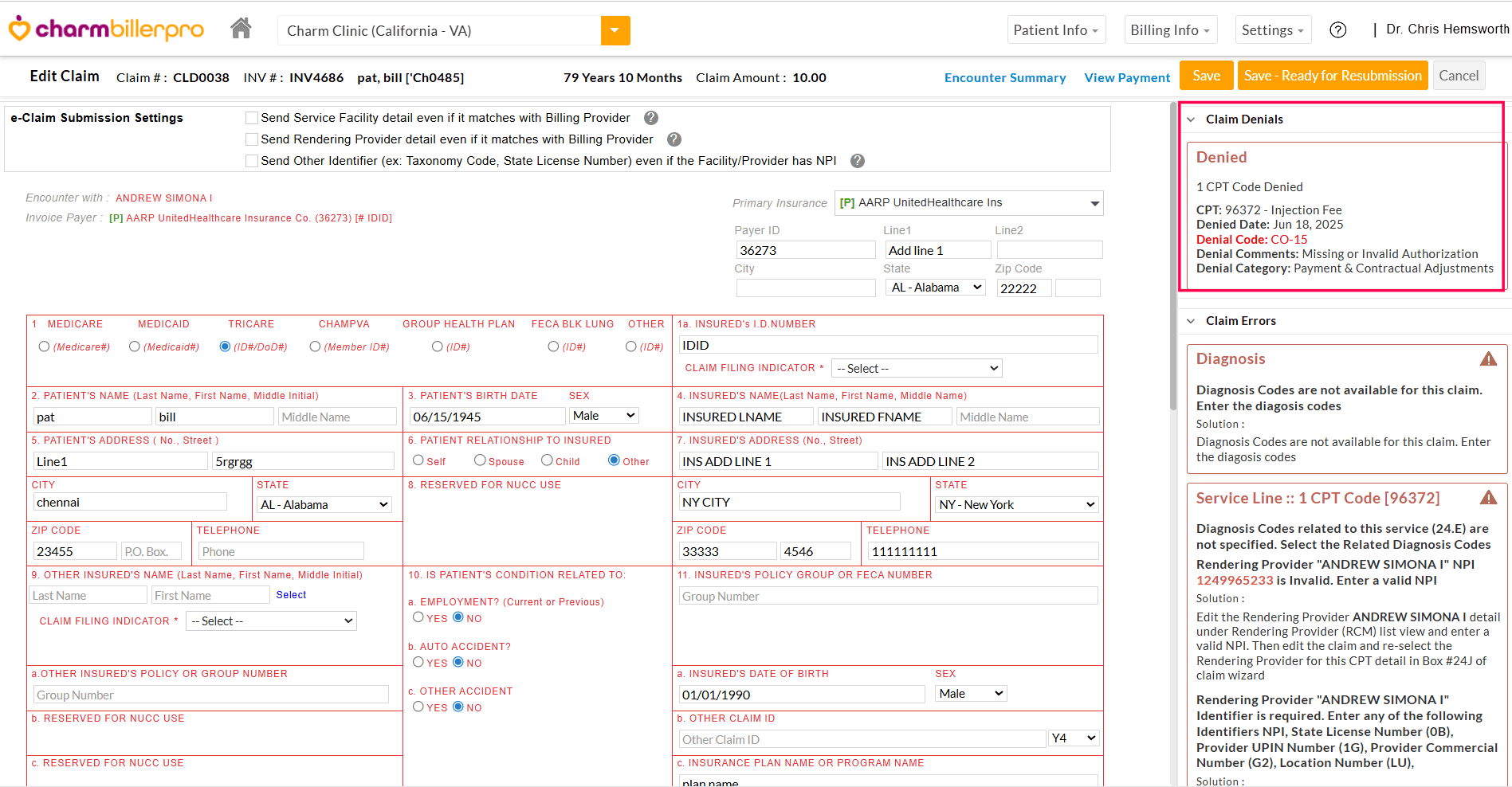Choose Self as patient relationship
This screenshot has height=787, width=1512.
pos(418,460)
